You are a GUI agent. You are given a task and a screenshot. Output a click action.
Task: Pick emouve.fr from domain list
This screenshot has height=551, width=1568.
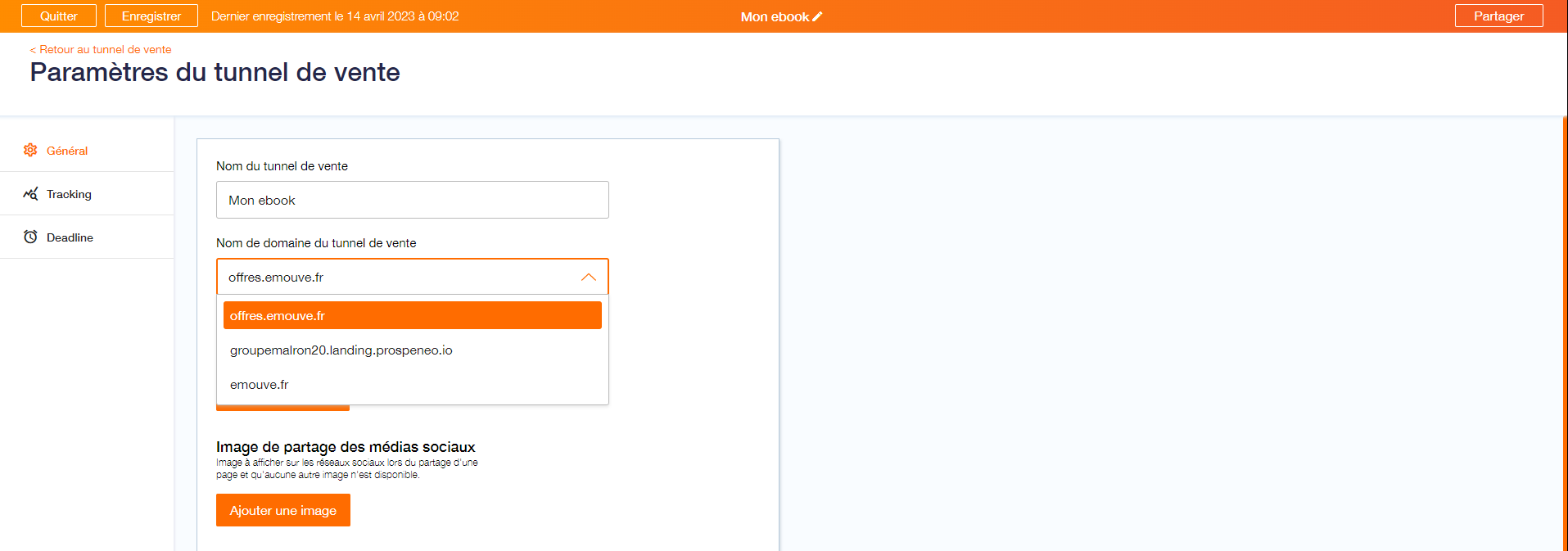click(413, 385)
